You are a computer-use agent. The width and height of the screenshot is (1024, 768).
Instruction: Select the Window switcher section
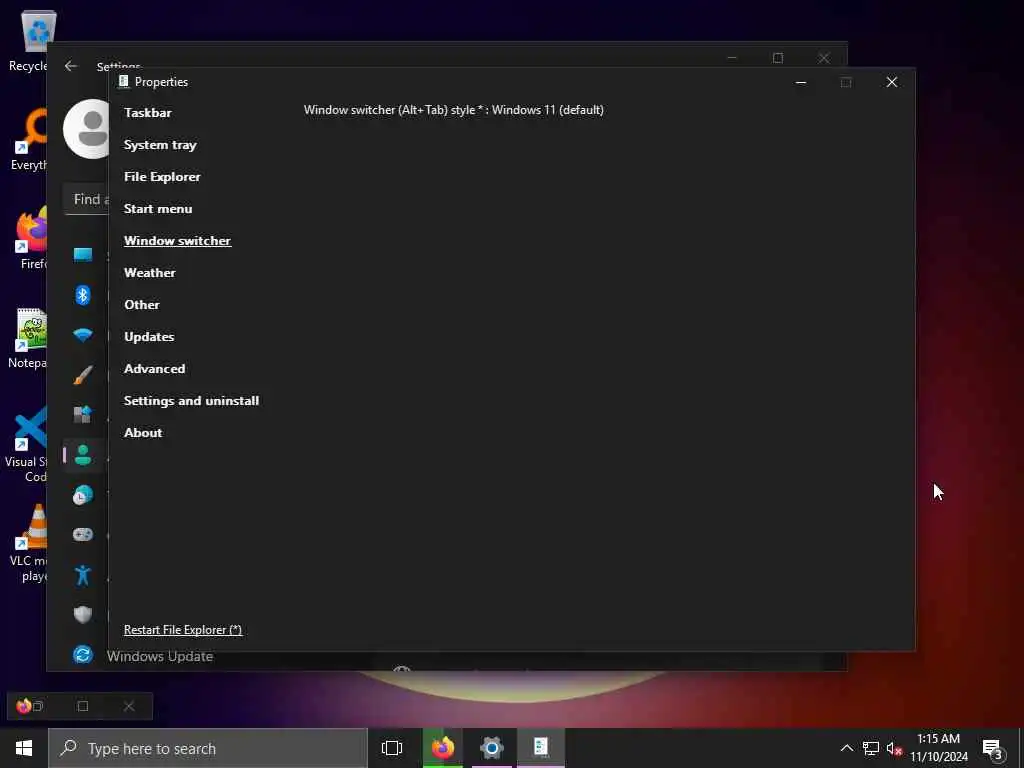click(178, 241)
